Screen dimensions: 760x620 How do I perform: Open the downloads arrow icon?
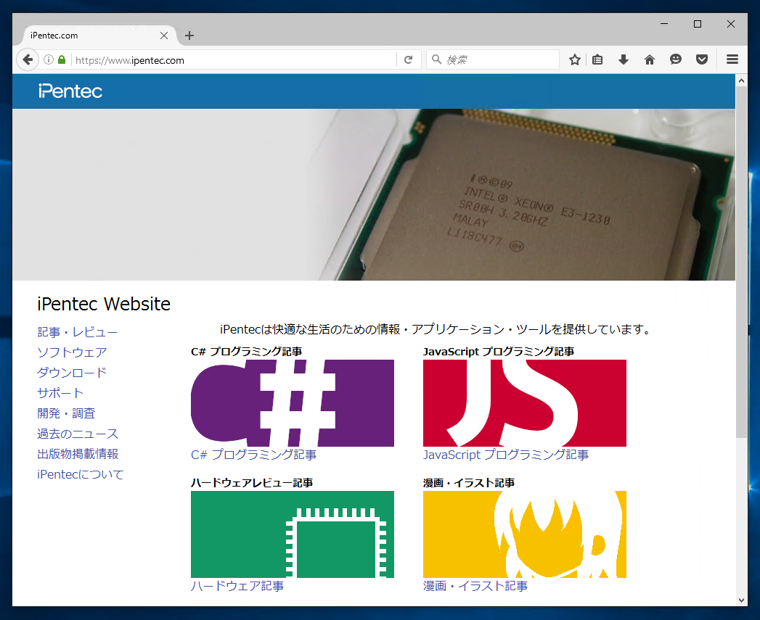coord(623,60)
